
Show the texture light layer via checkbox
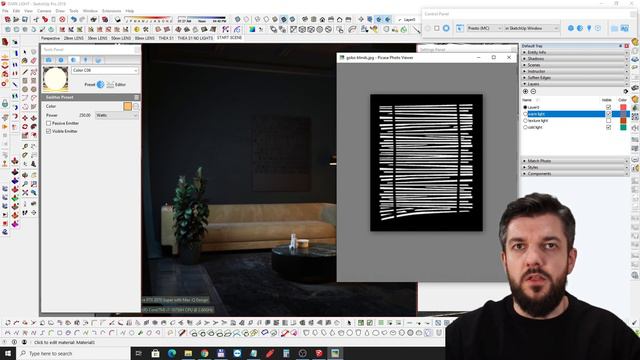click(x=609, y=121)
